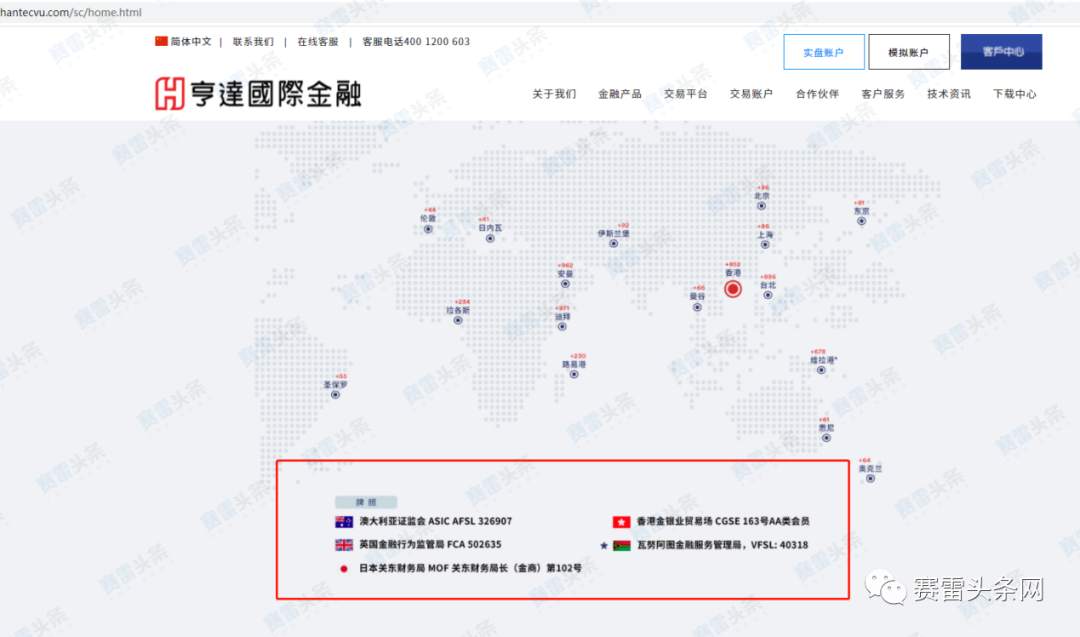Image resolution: width=1080 pixels, height=637 pixels.
Task: Select the 拉各斯 map marker
Action: pos(458,320)
